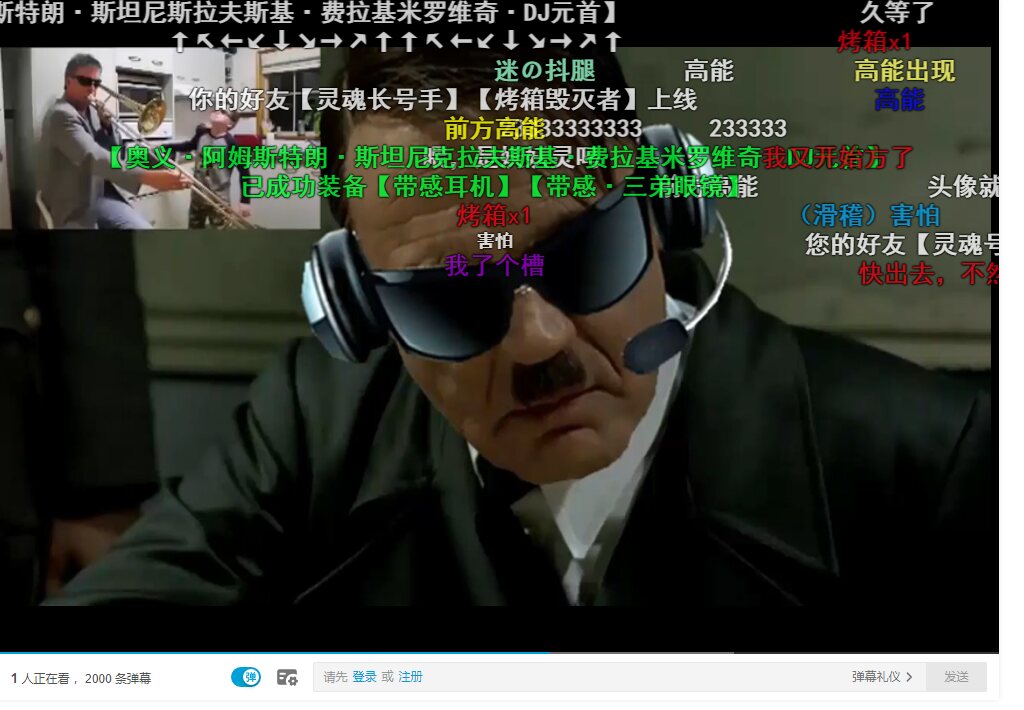Click the trombone player inset video

tap(160, 138)
